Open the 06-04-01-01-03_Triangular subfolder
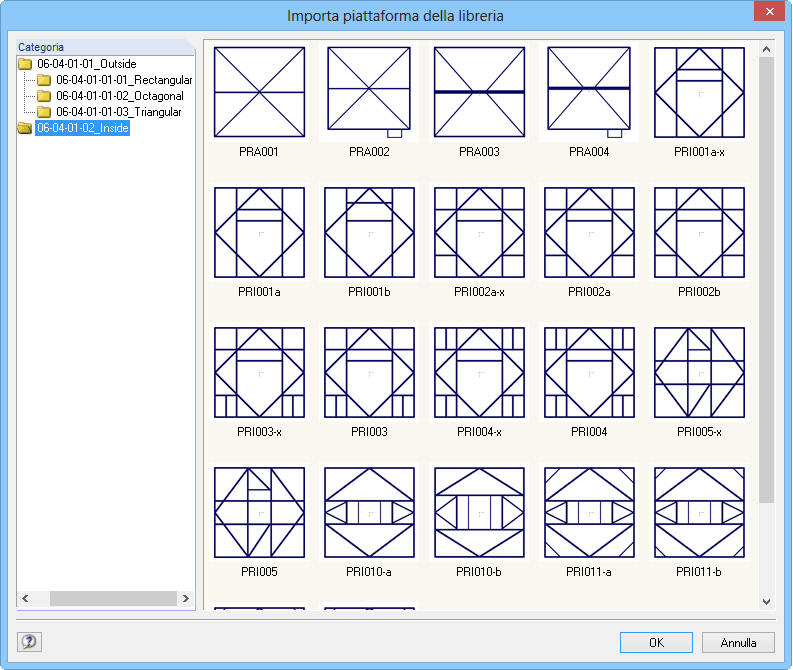793x670 pixels. pyautogui.click(x=118, y=112)
